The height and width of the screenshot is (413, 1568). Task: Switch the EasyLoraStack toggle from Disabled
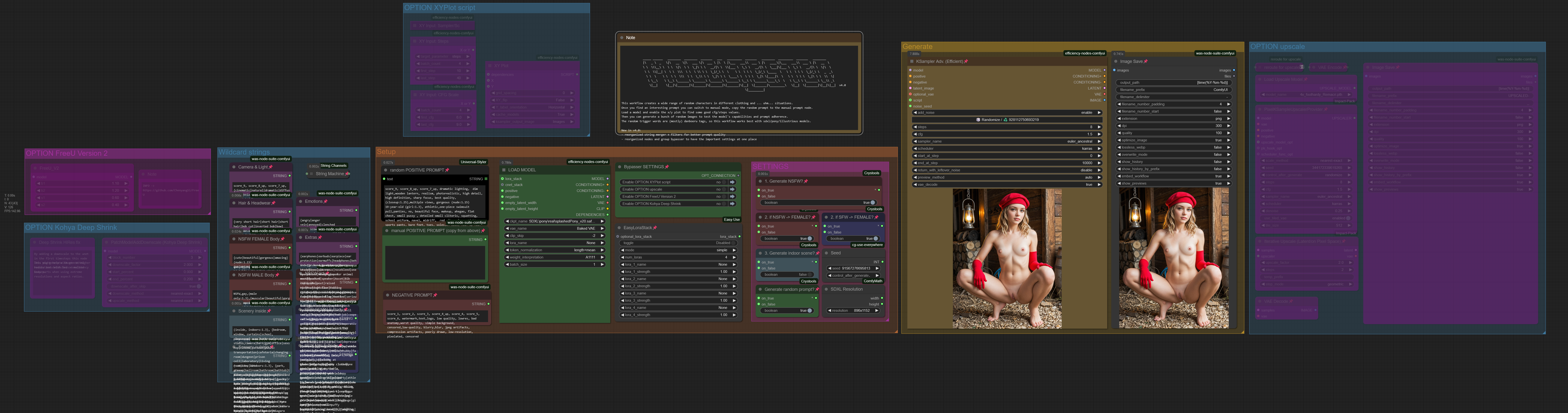[x=733, y=243]
